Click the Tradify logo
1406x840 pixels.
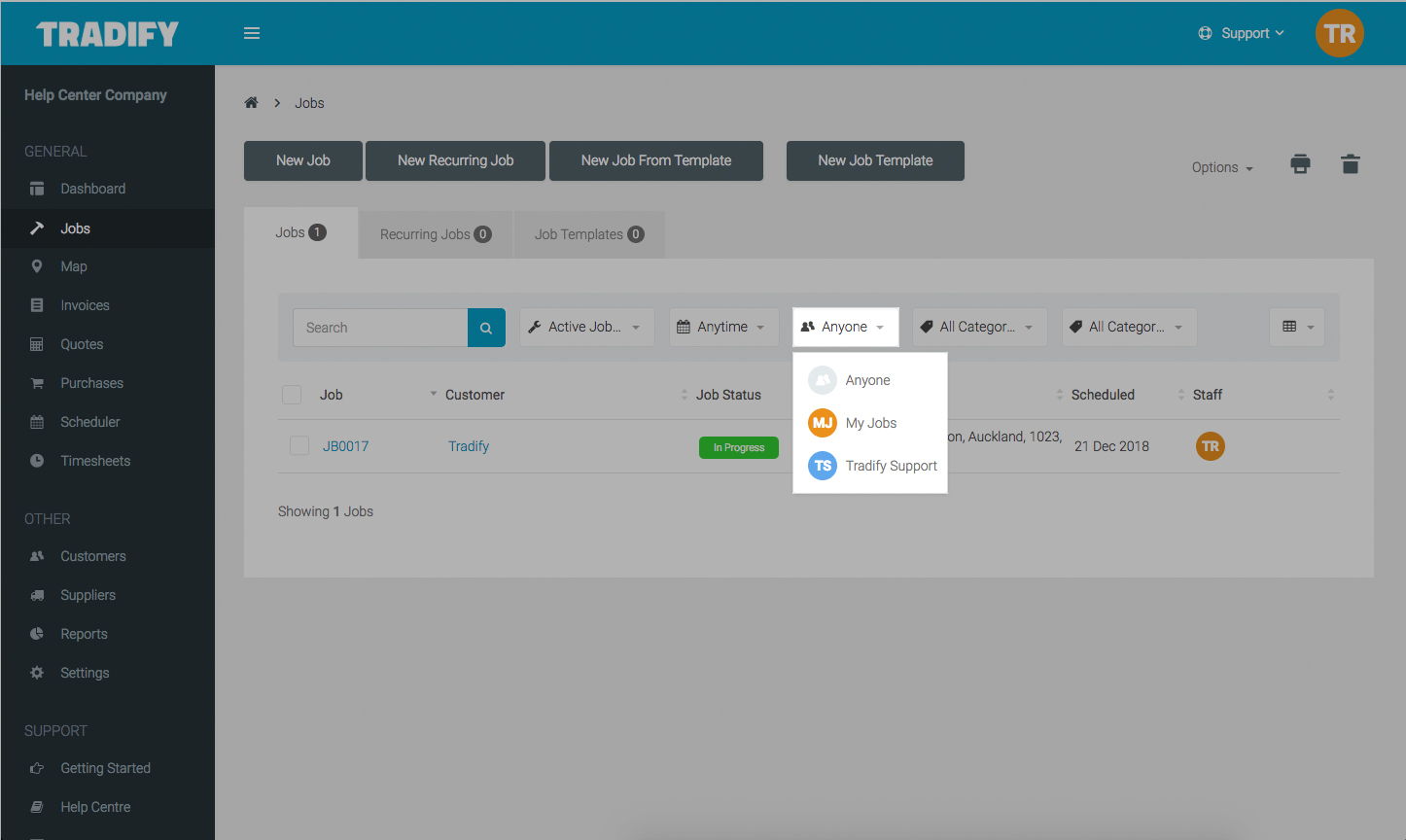click(107, 34)
